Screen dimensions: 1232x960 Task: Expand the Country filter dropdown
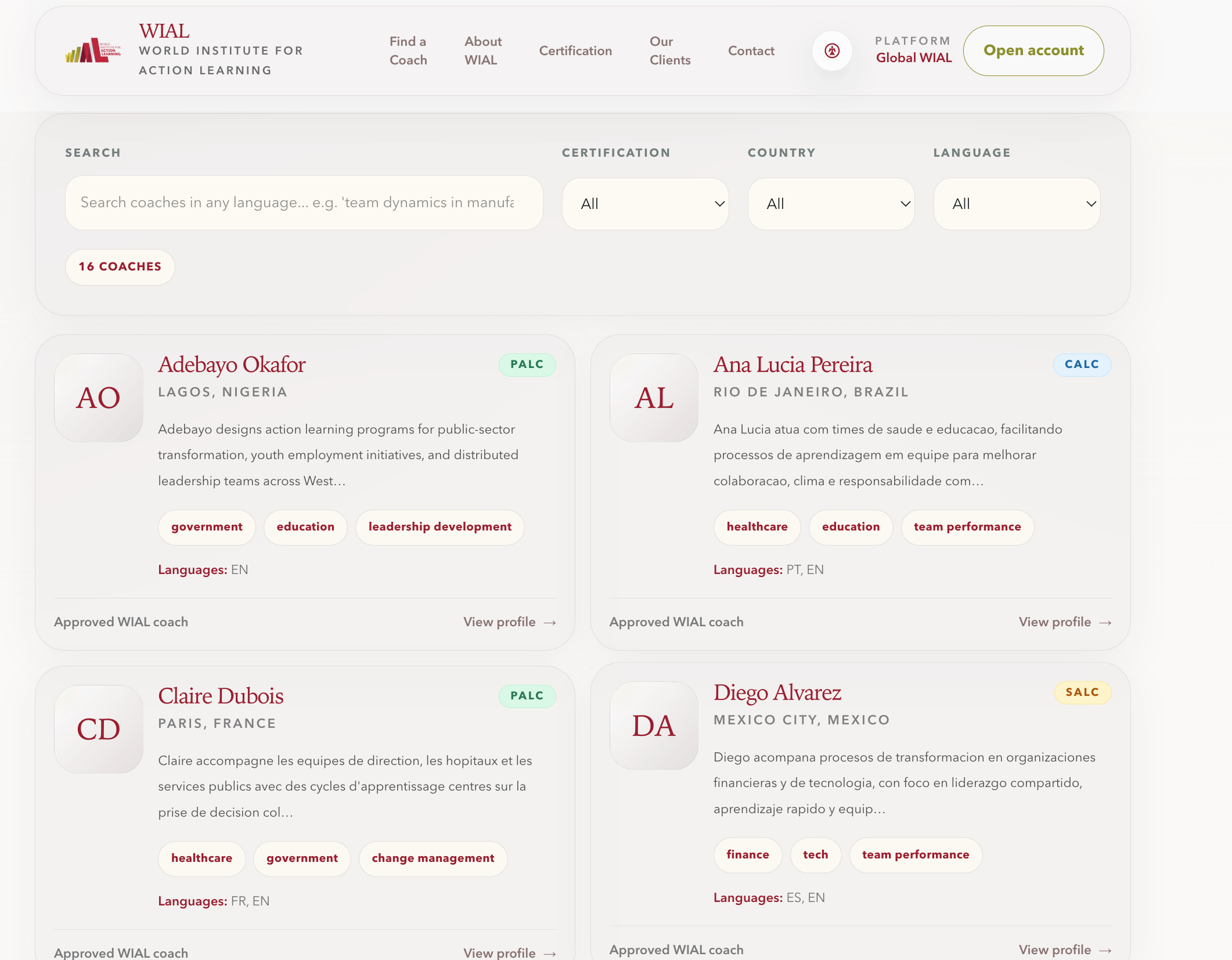tap(831, 204)
